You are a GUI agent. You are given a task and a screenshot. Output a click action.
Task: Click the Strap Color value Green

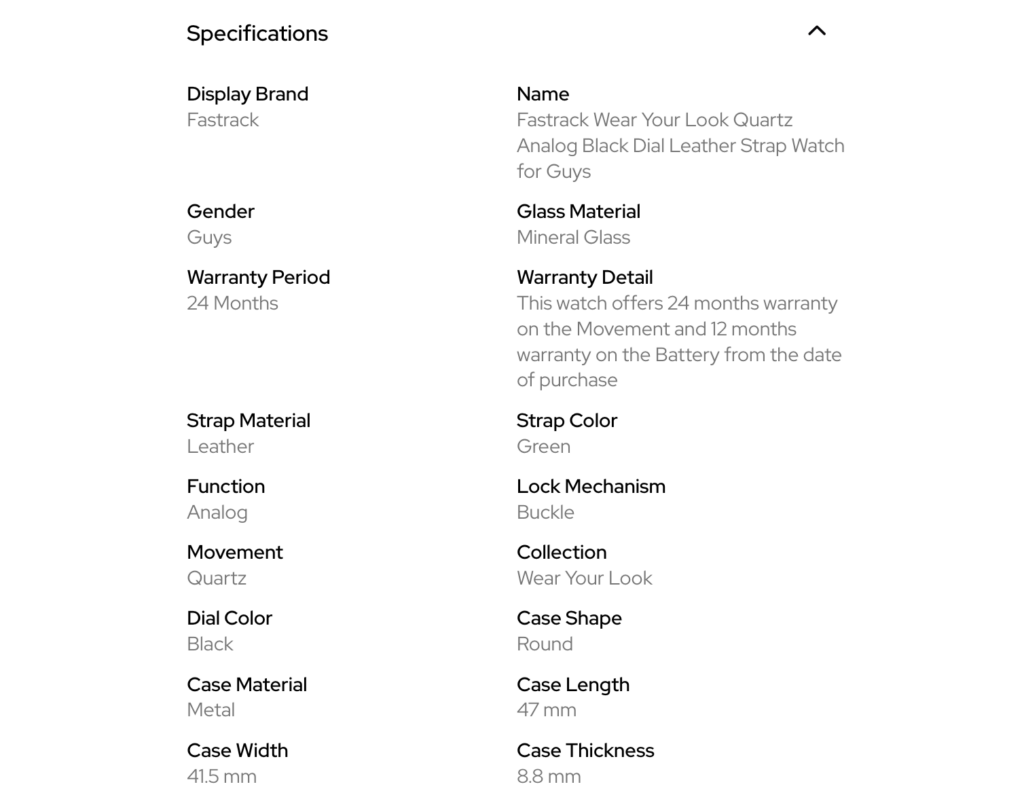point(543,447)
